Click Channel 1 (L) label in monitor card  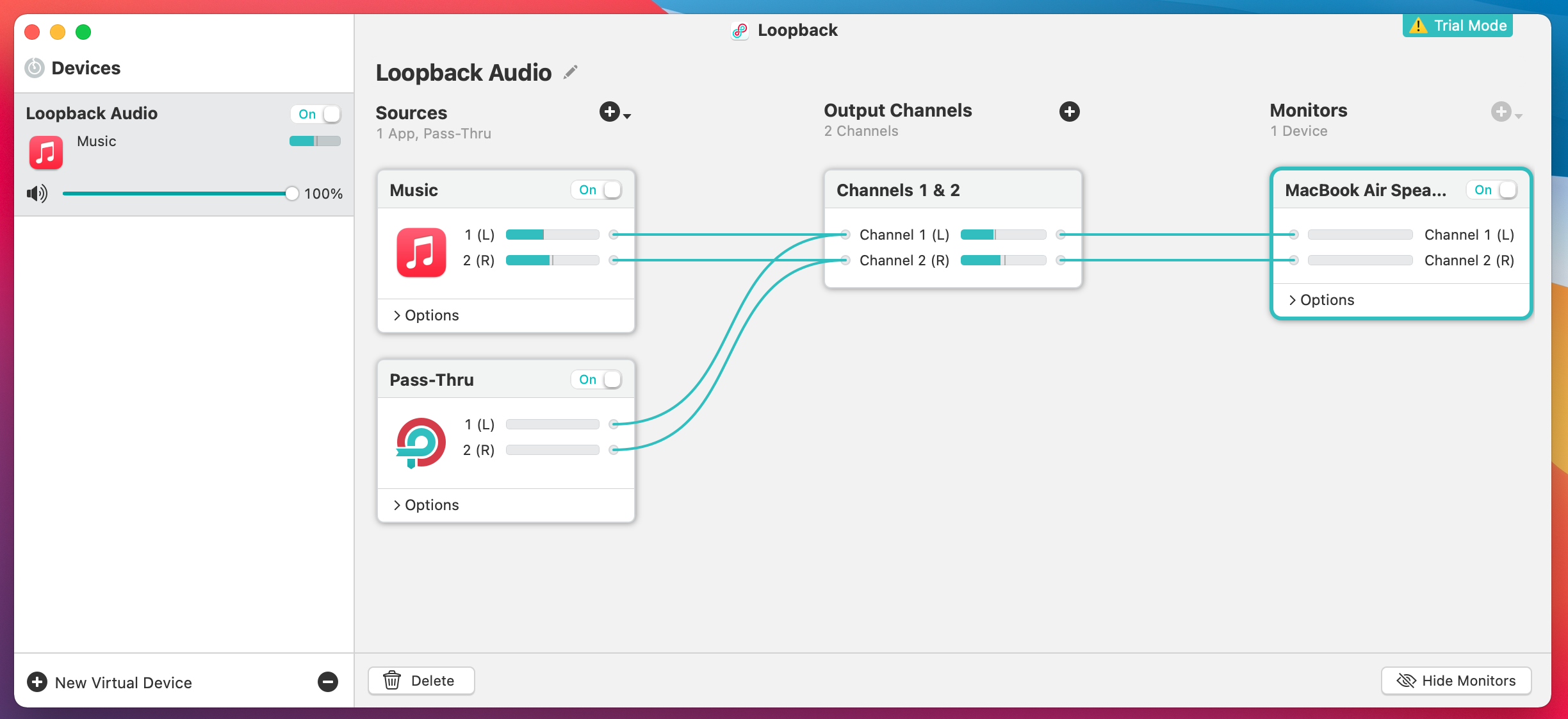click(x=1469, y=235)
